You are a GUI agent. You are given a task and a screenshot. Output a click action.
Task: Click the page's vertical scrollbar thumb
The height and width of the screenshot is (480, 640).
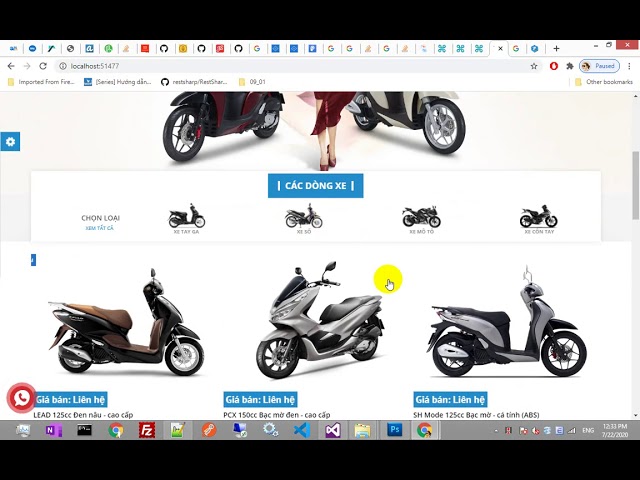[x=636, y=186]
